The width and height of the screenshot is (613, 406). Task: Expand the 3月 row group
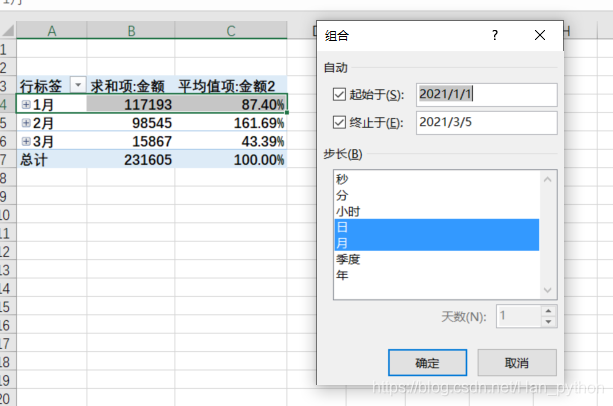(26, 141)
